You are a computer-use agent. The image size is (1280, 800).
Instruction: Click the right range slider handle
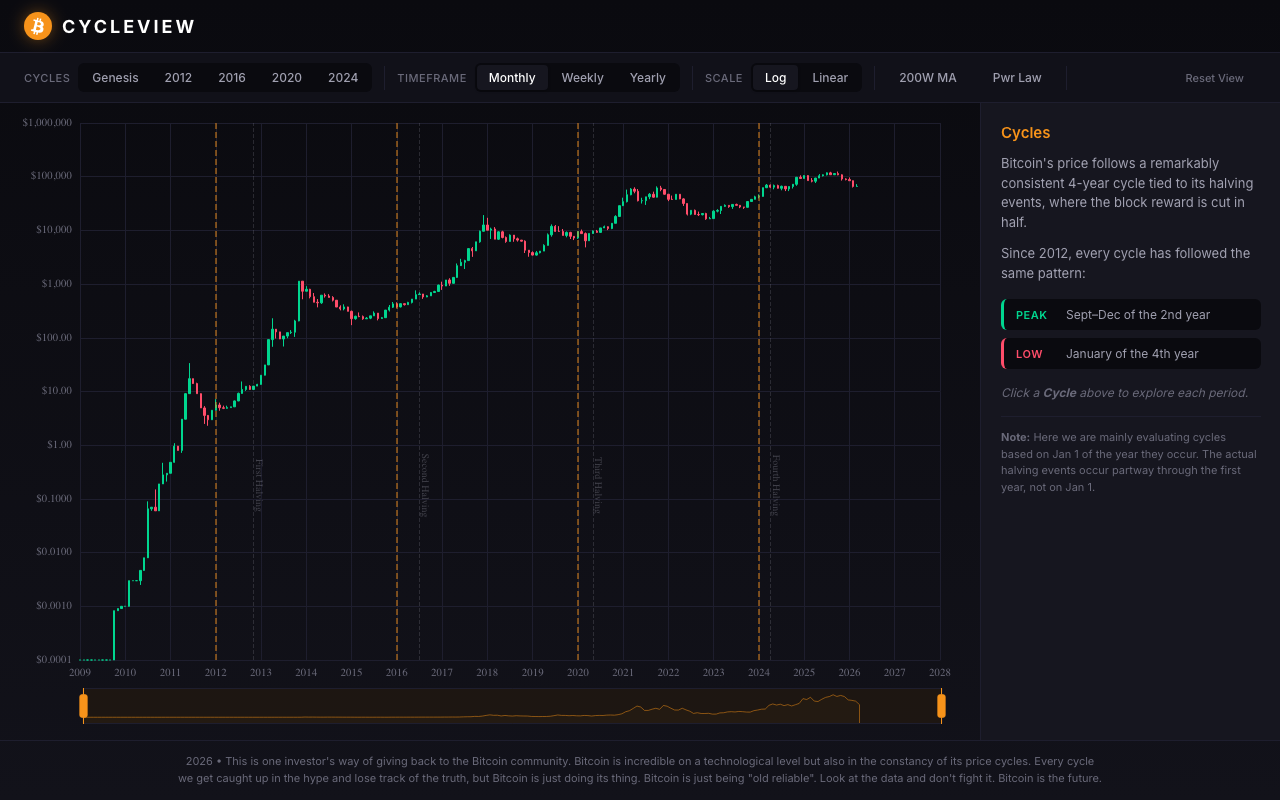tap(941, 706)
